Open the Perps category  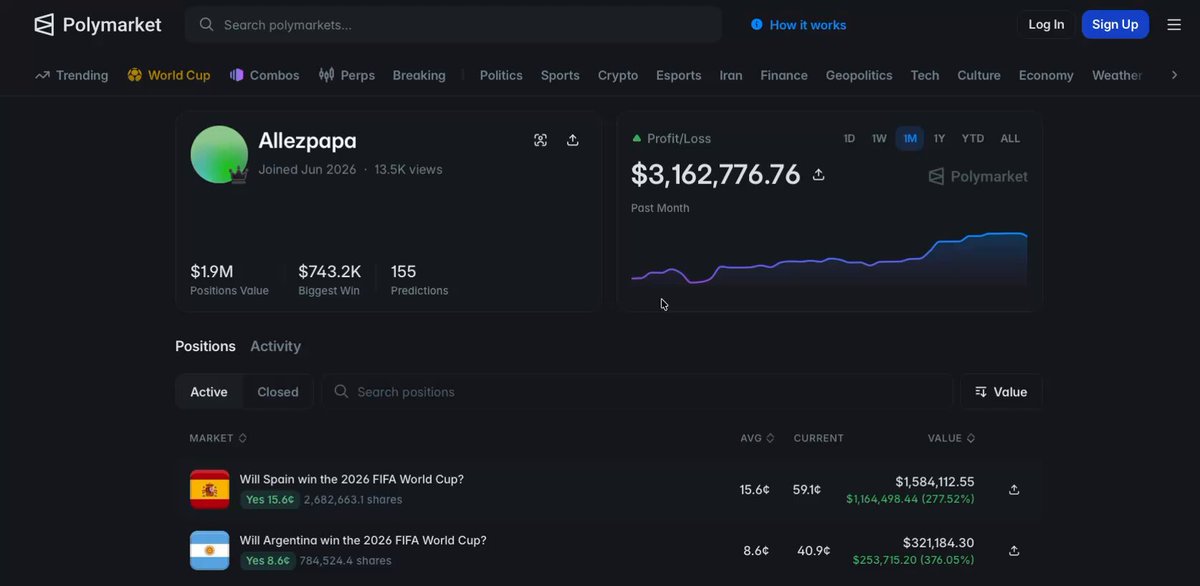click(347, 75)
